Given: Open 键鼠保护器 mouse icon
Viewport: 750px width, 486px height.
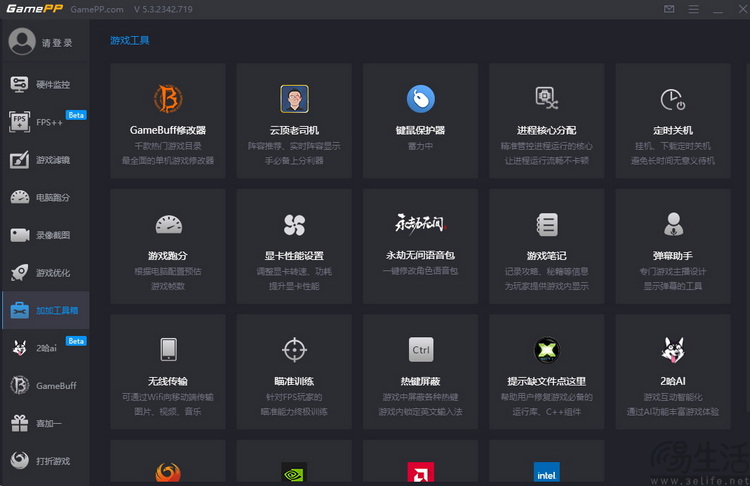Looking at the screenshot, I should [x=420, y=98].
